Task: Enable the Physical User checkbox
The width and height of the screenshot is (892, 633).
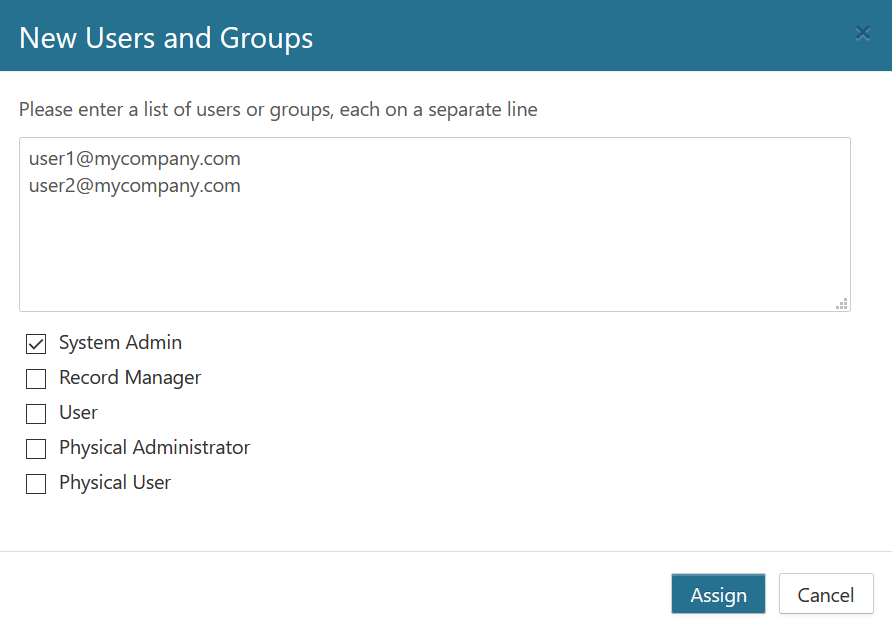Action: point(36,484)
